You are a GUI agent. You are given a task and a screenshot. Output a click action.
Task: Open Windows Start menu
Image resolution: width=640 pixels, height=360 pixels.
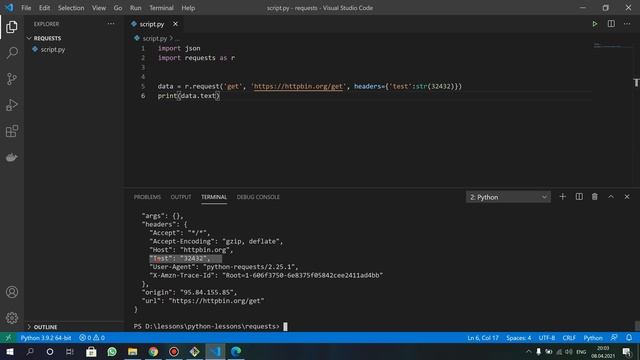click(x=9, y=351)
